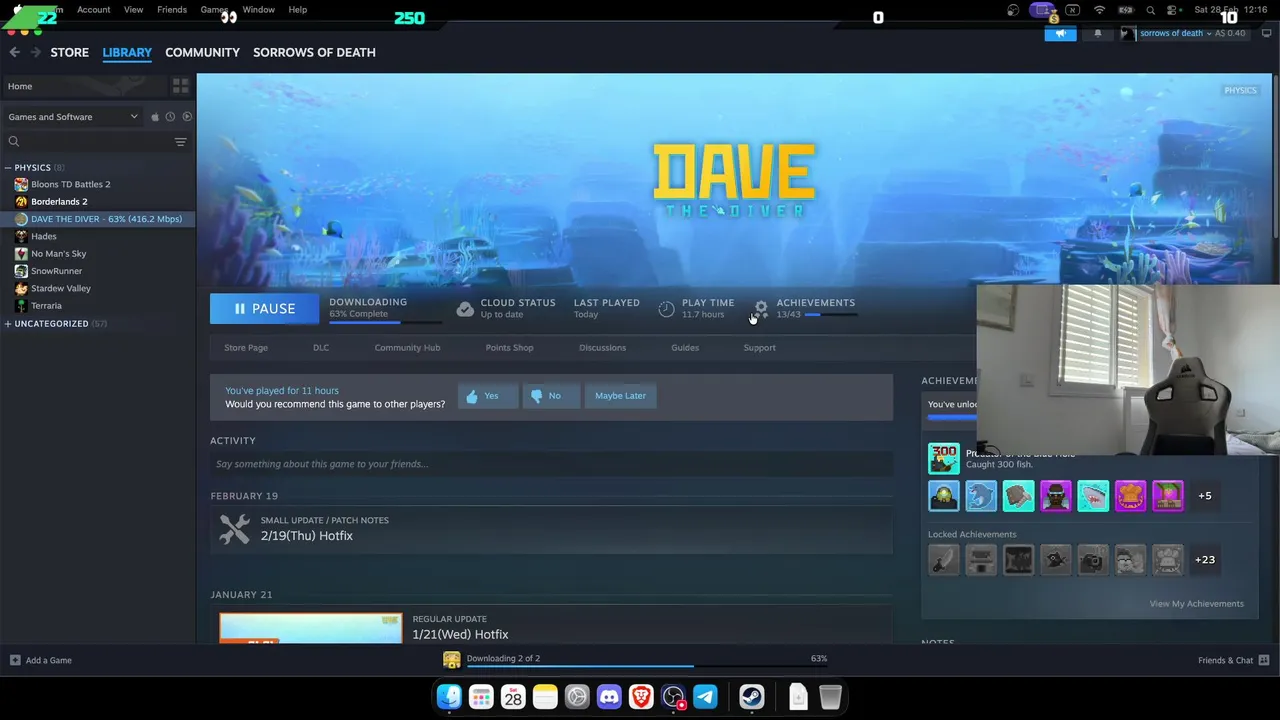Enter Big Picture mode monitor icon
The width and height of the screenshot is (1280, 720).
(x=1266, y=33)
